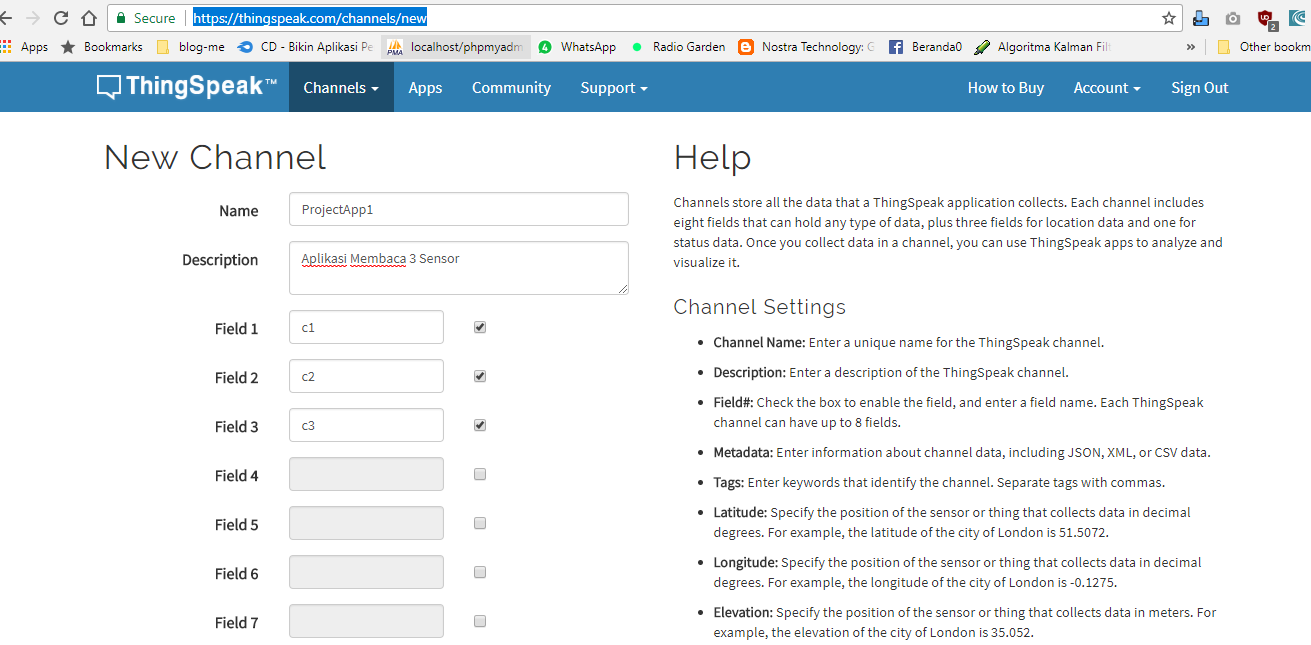Click the Help heading
The height and width of the screenshot is (645, 1311).
point(712,157)
